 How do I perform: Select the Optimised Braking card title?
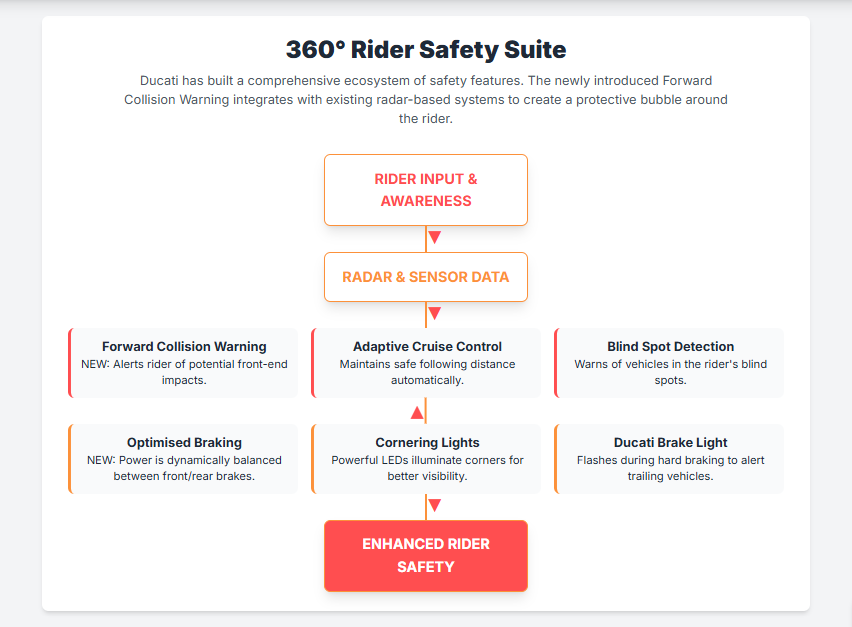click(x=184, y=442)
